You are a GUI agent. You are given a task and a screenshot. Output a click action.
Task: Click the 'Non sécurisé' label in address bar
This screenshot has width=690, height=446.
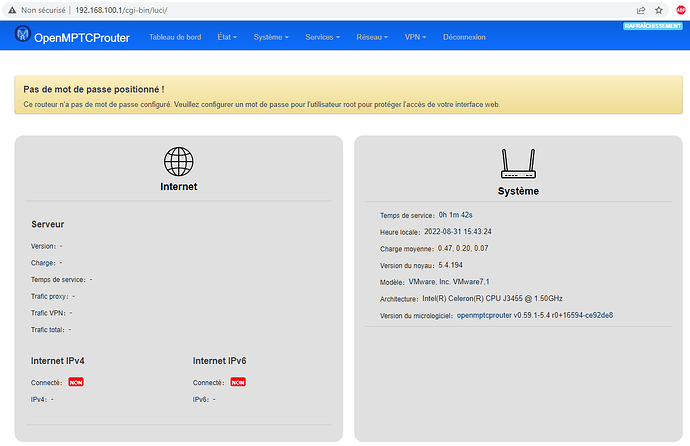[44, 10]
